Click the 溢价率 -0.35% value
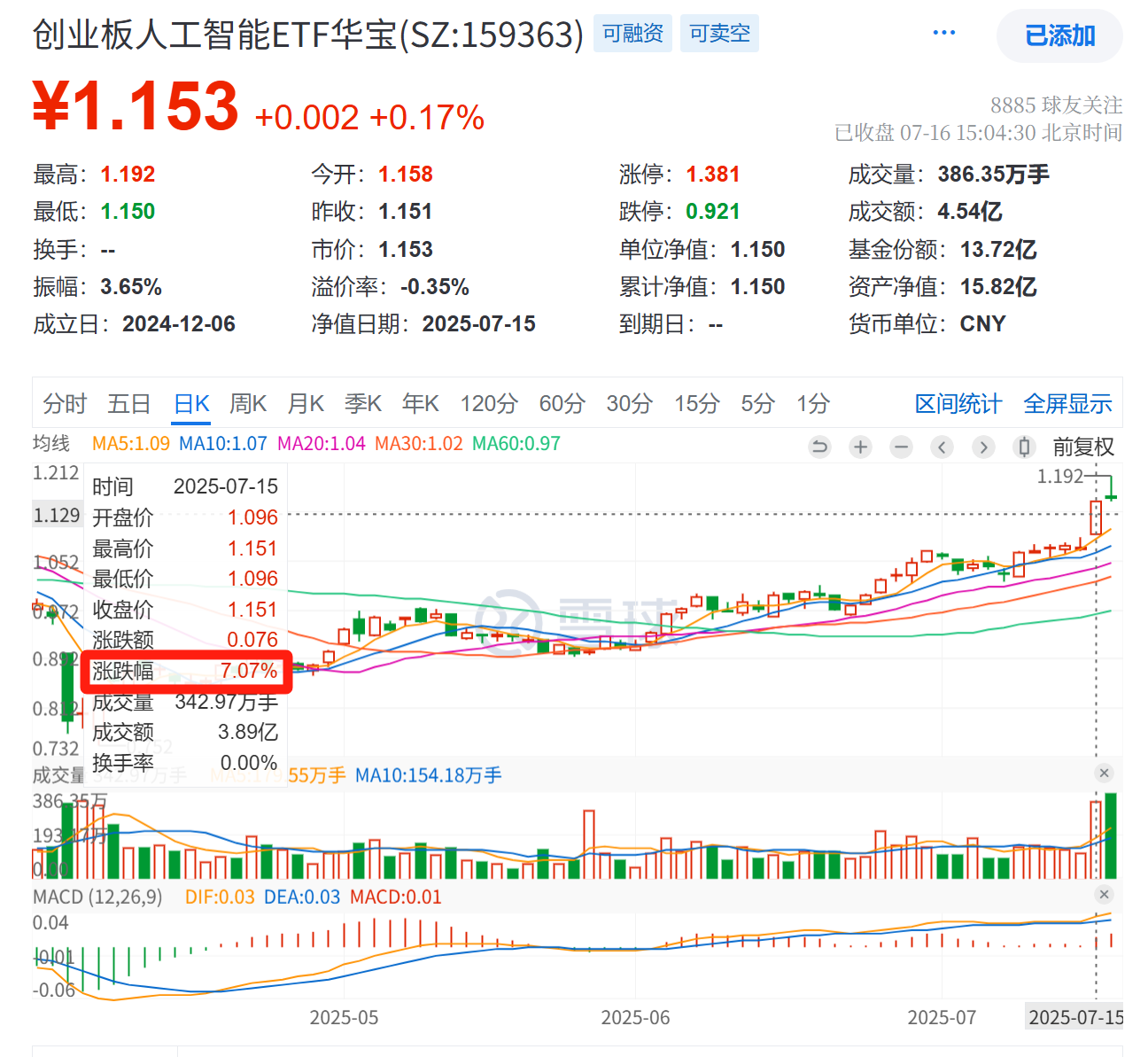This screenshot has width=1148, height=1057. click(435, 287)
